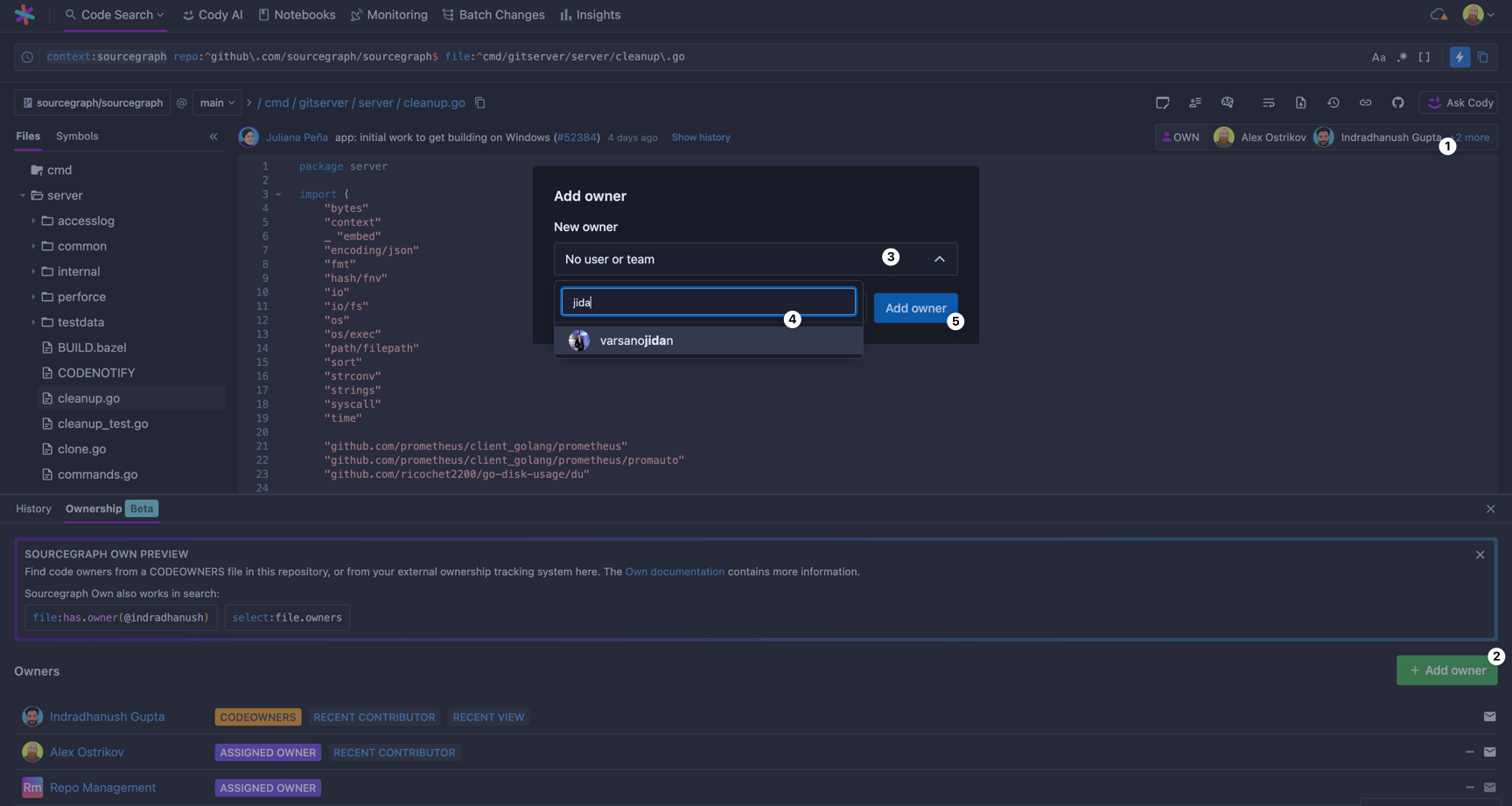1512x806 pixels.
Task: Open No user or team dropdown
Action: click(755, 259)
